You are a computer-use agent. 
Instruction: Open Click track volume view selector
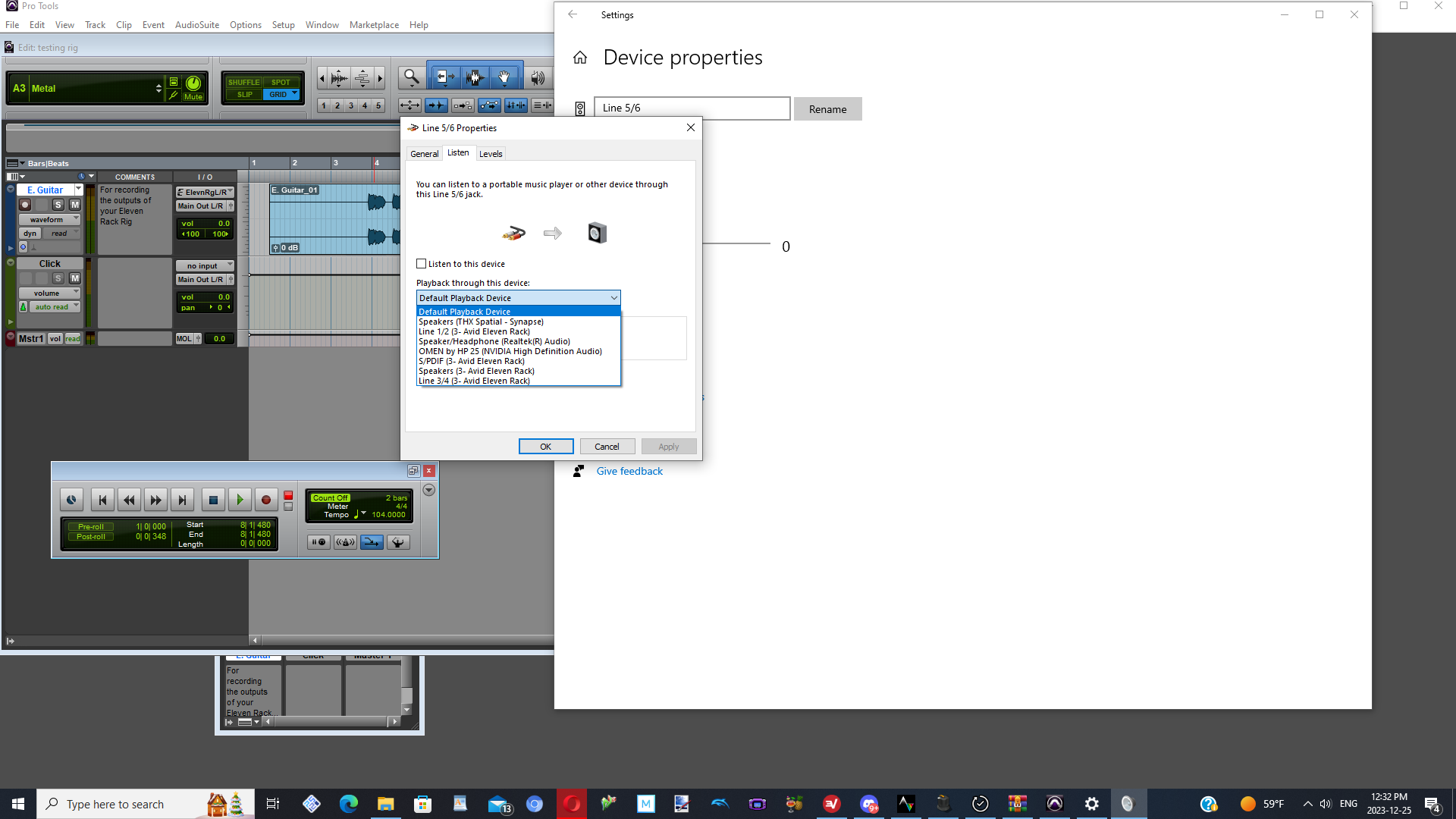point(49,293)
